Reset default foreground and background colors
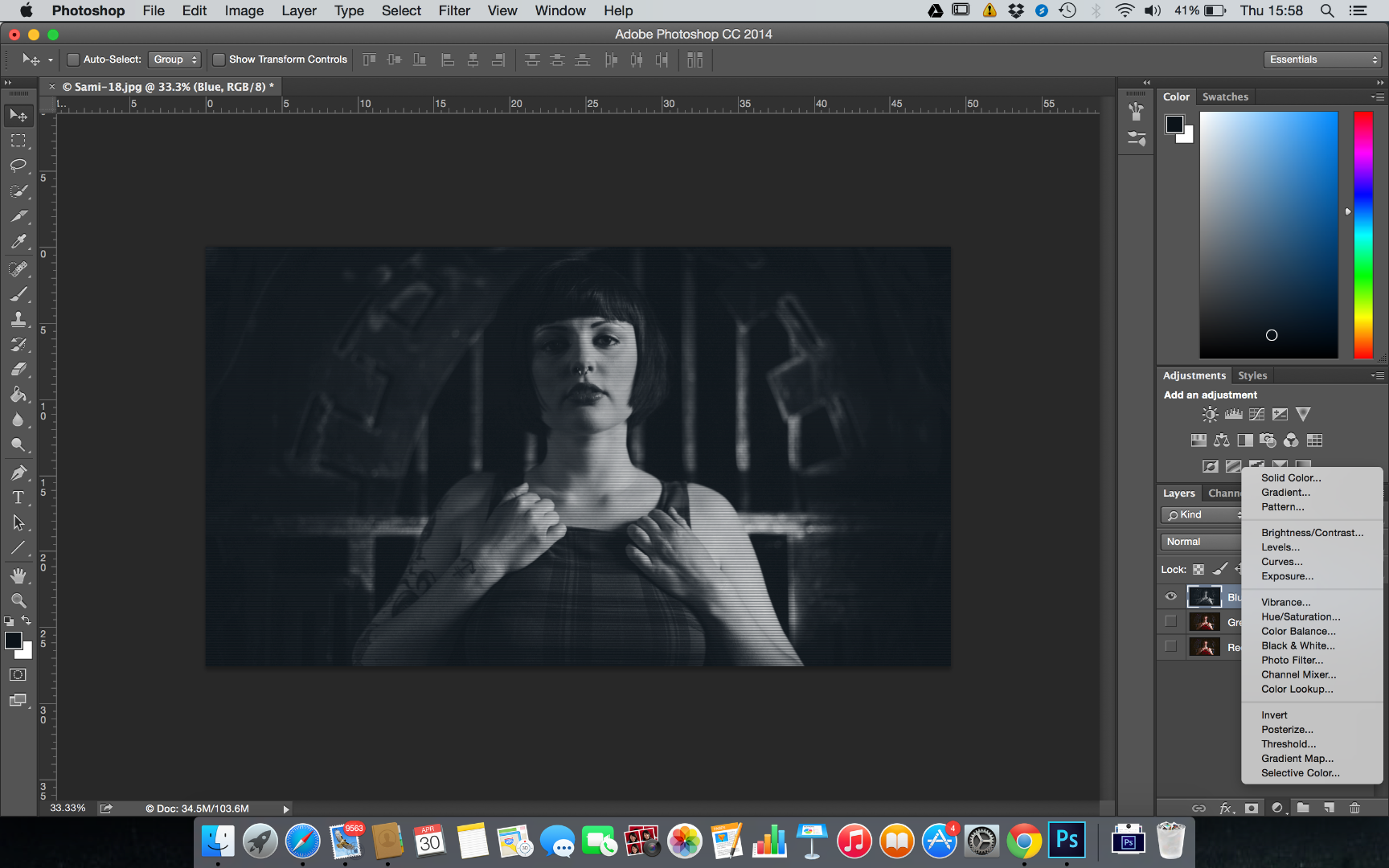The image size is (1389, 868). point(9,621)
